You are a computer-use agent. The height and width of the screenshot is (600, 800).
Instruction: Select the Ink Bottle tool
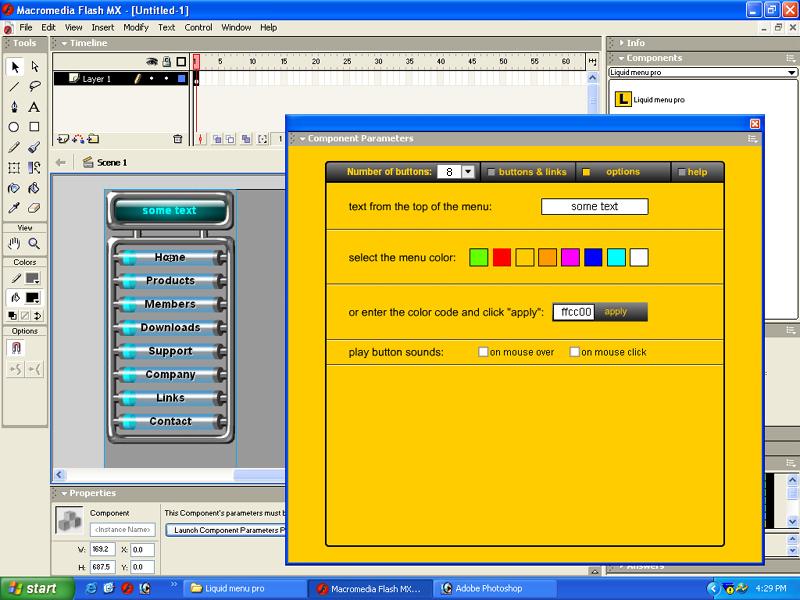click(x=14, y=188)
